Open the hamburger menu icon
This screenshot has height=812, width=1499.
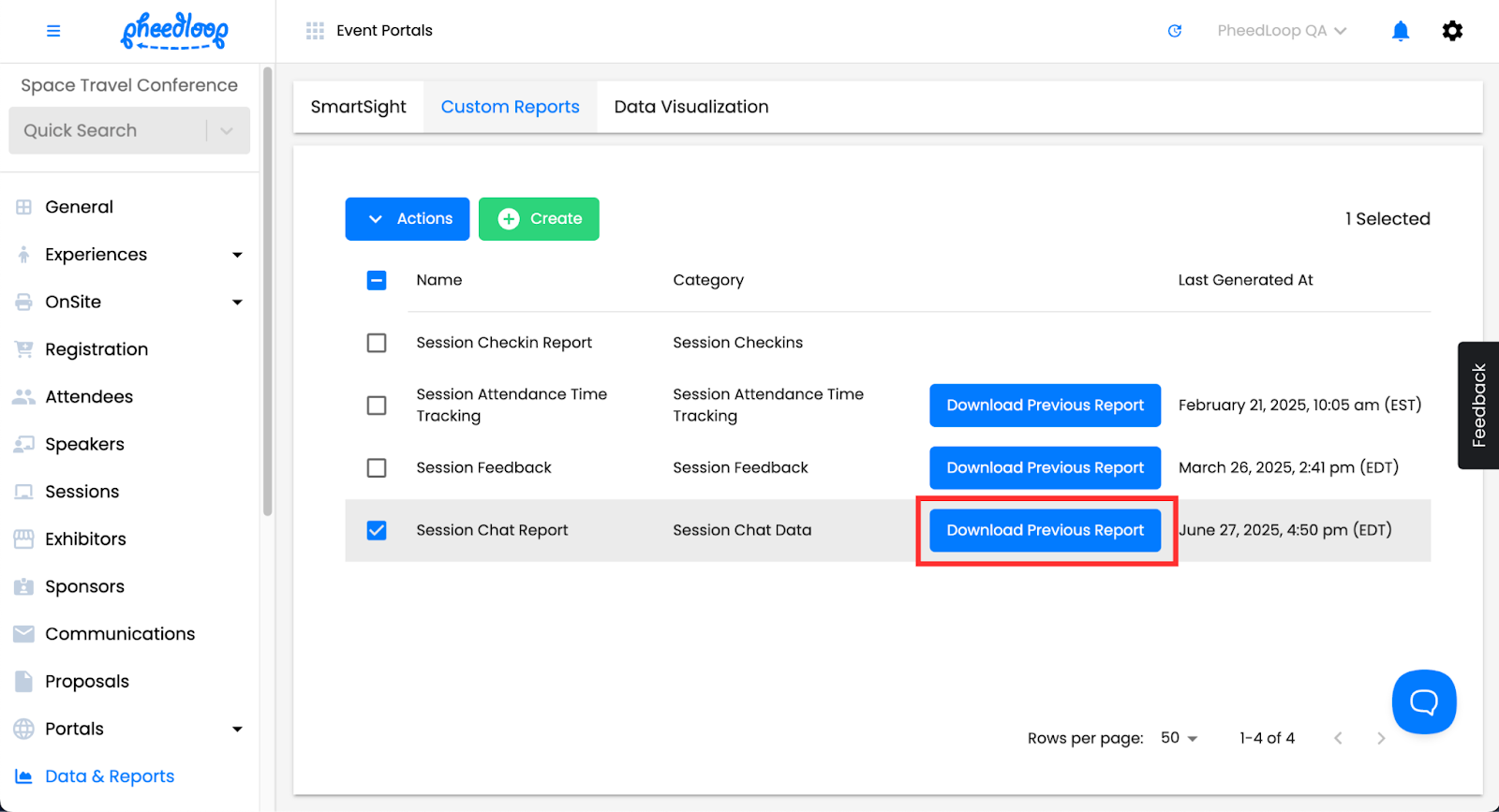tap(53, 31)
